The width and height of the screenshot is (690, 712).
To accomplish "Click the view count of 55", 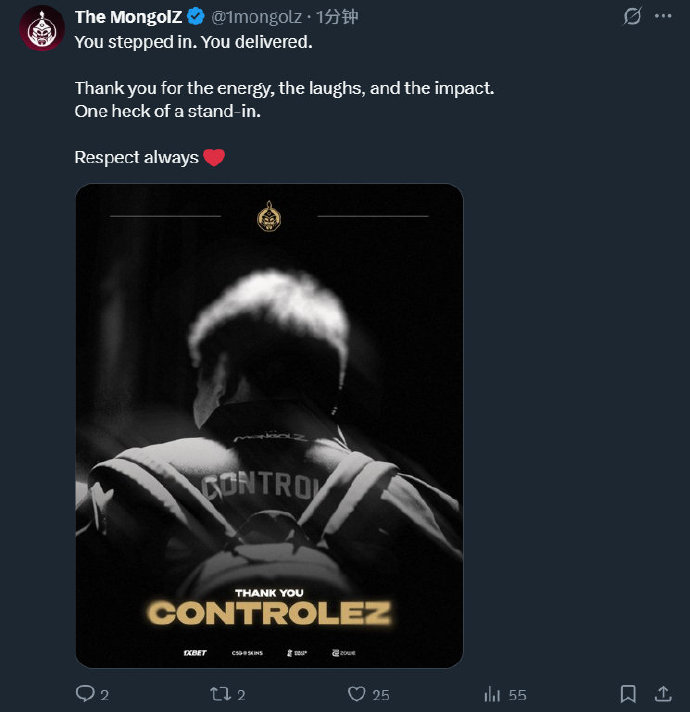I will pos(517,695).
